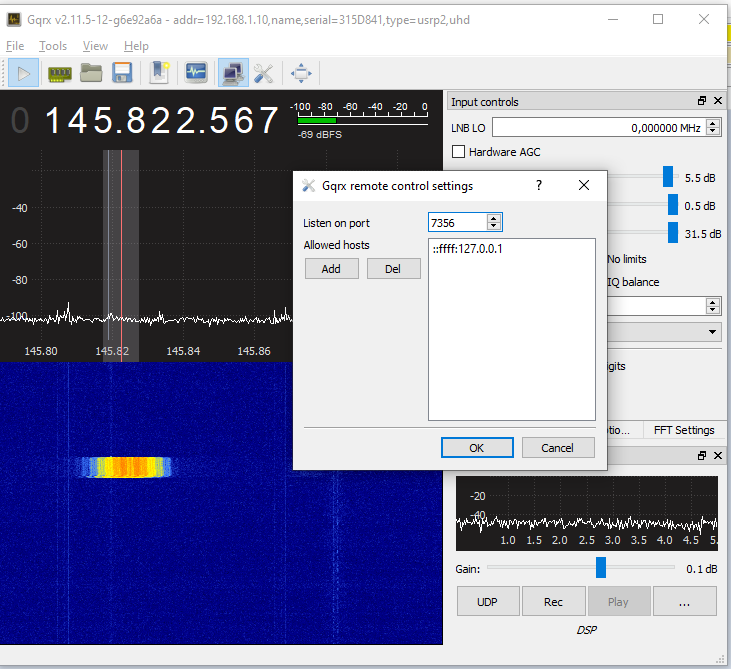Click the full screen arrows icon
The width and height of the screenshot is (731, 669).
tap(301, 73)
